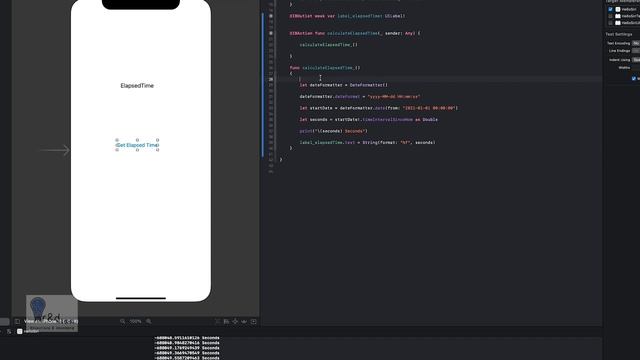Screen dimensions: 640x360
Task: Toggle the Wrap lines checkbox
Action: coord(634,78)
